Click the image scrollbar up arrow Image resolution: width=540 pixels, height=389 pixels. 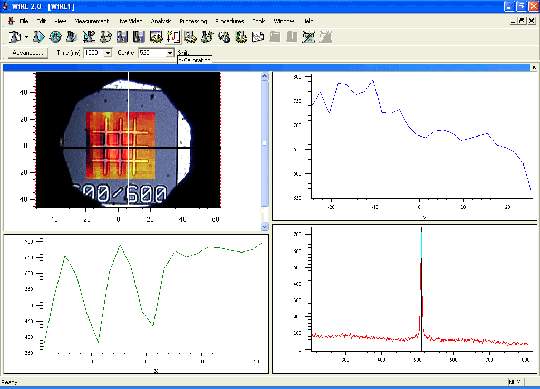coord(264,76)
